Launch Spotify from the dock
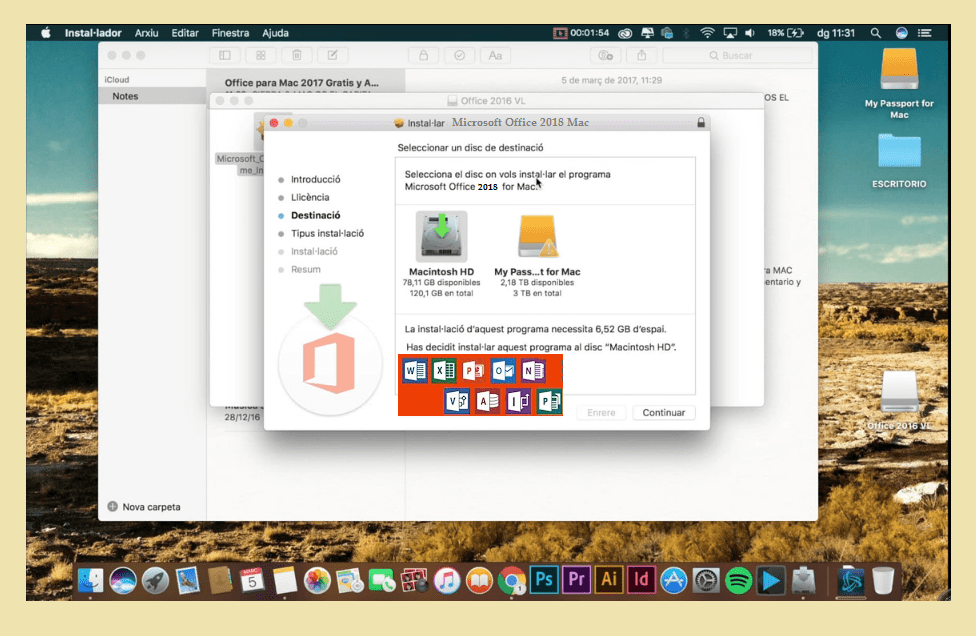 pyautogui.click(x=738, y=579)
